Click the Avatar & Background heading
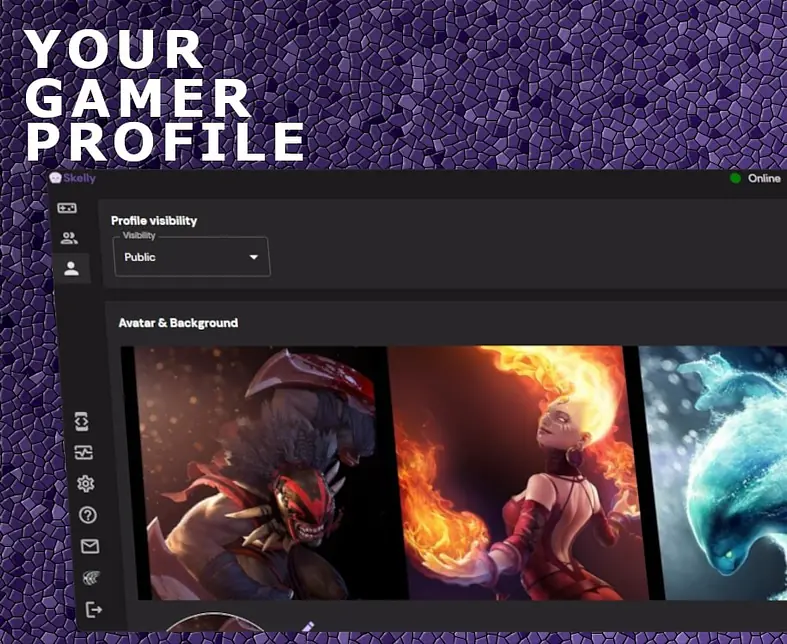The image size is (787, 644). (178, 323)
